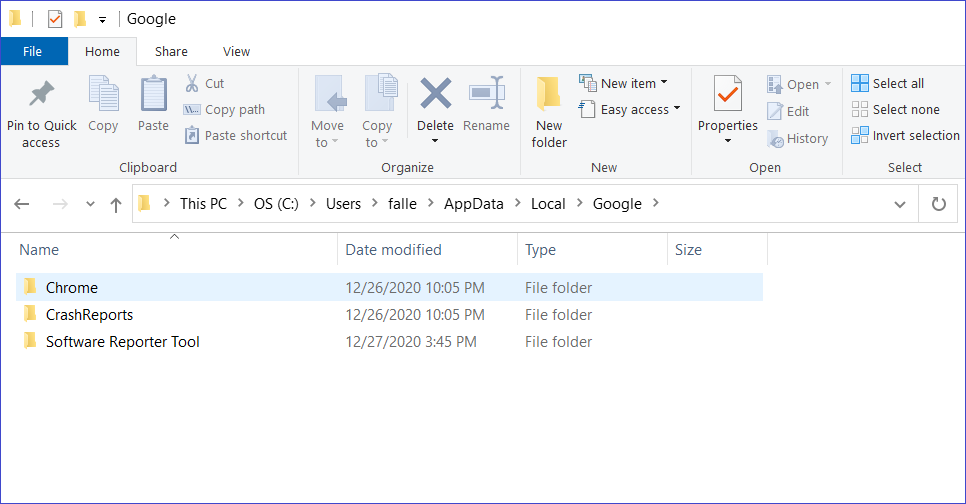Click date 12/27/2020 3:45 PM
Viewport: 966px width, 504px height.
[x=411, y=342]
